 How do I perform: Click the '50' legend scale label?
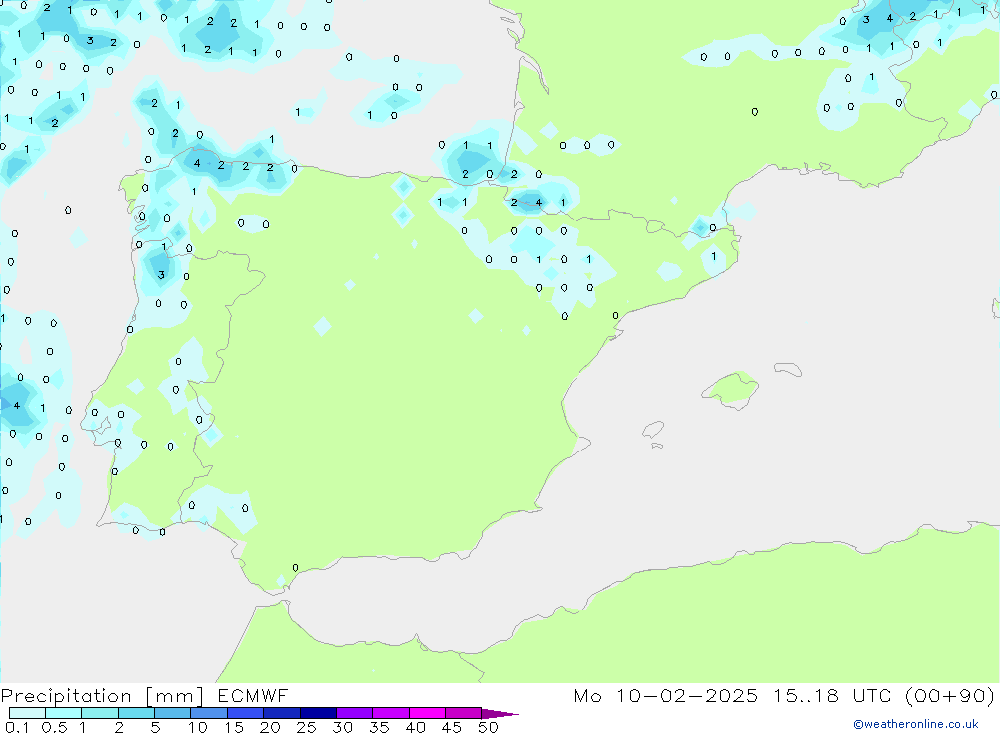(488, 727)
